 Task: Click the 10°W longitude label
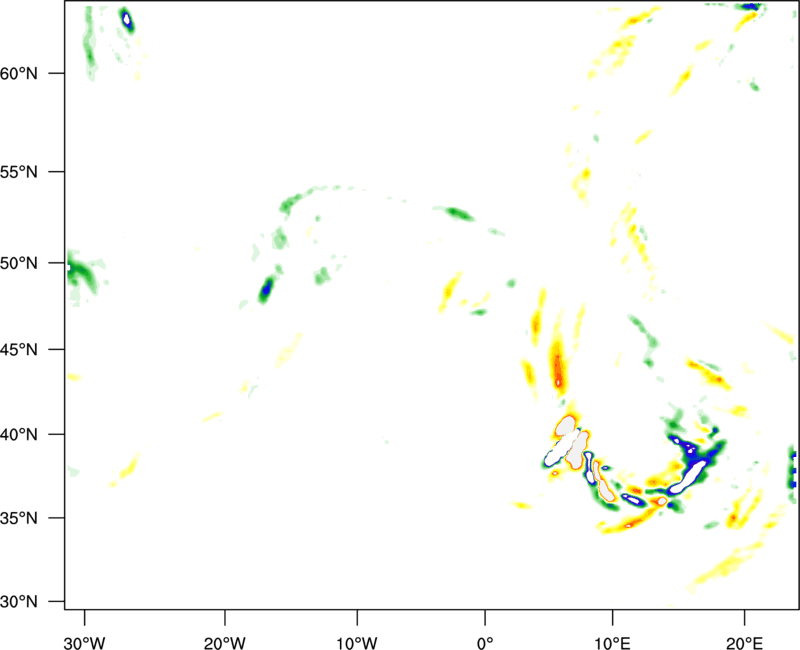click(x=357, y=643)
